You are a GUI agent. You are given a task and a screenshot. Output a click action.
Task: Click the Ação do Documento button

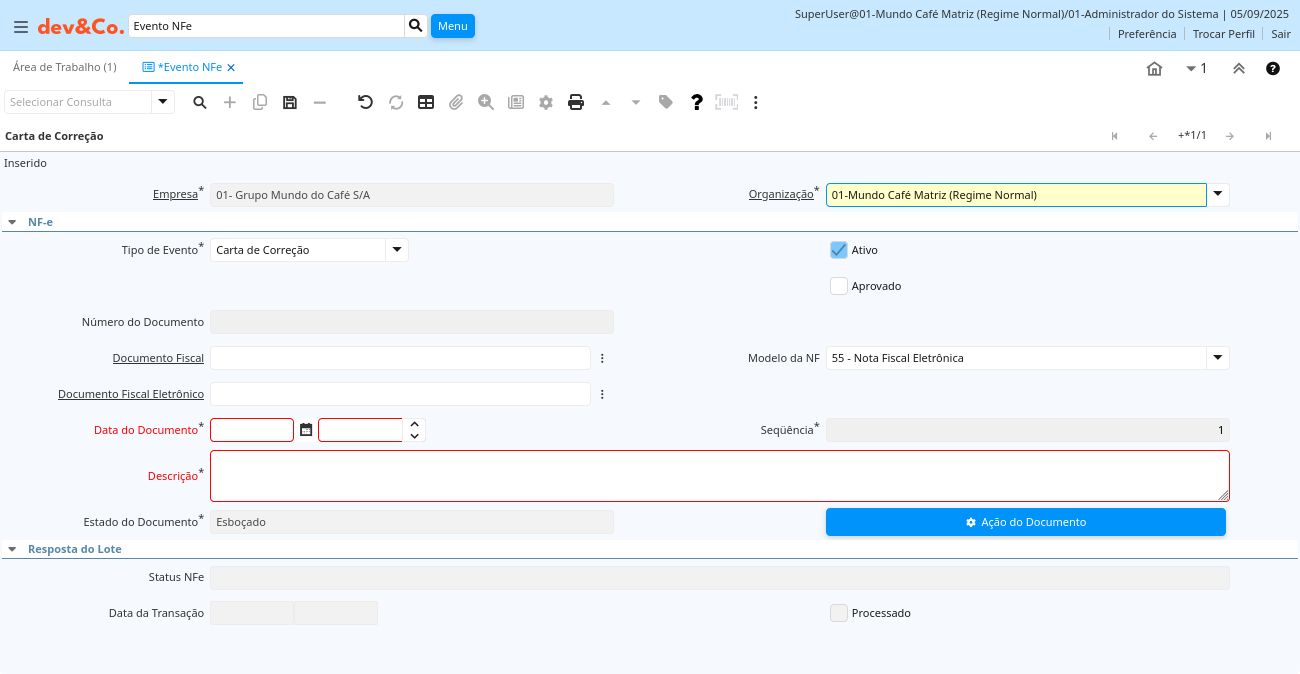point(1025,522)
